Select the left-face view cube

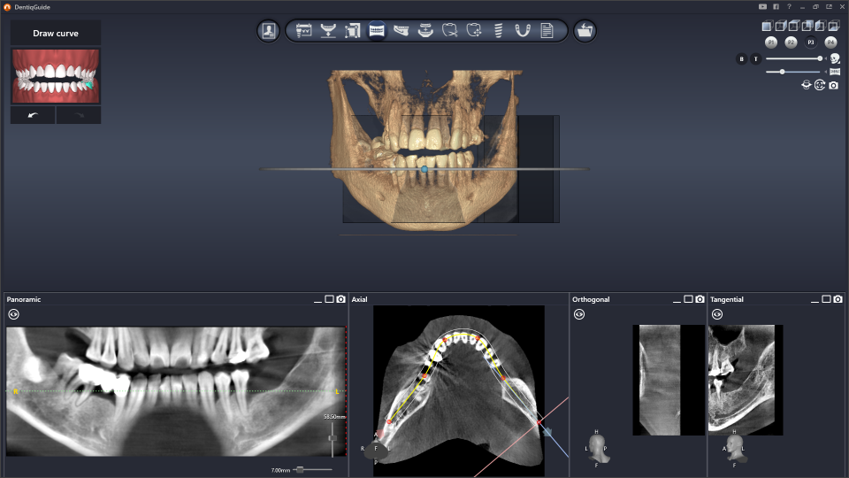tap(820, 26)
